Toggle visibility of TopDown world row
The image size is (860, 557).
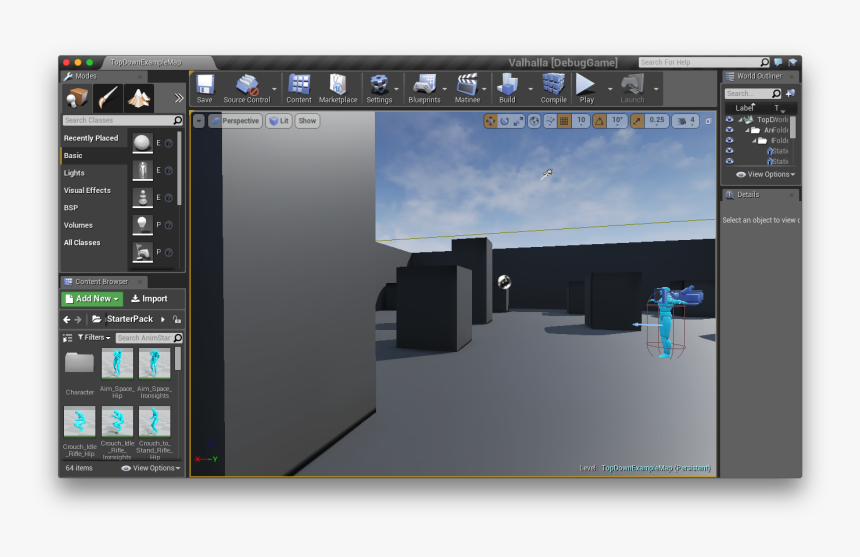(729, 119)
